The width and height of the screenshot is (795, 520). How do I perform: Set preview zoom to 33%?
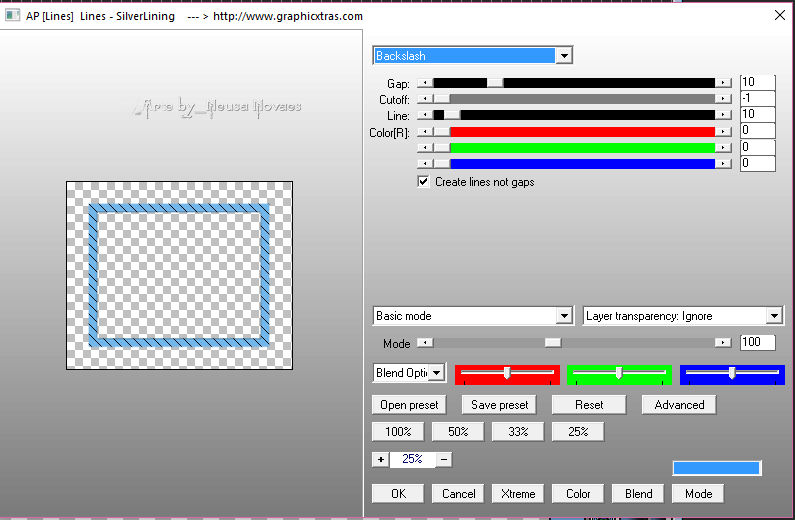click(518, 432)
